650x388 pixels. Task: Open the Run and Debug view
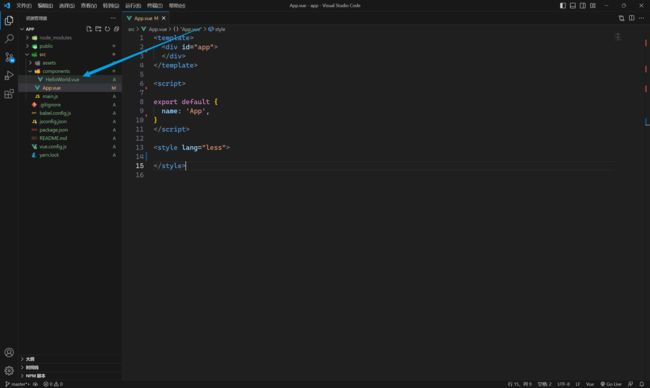(9, 75)
